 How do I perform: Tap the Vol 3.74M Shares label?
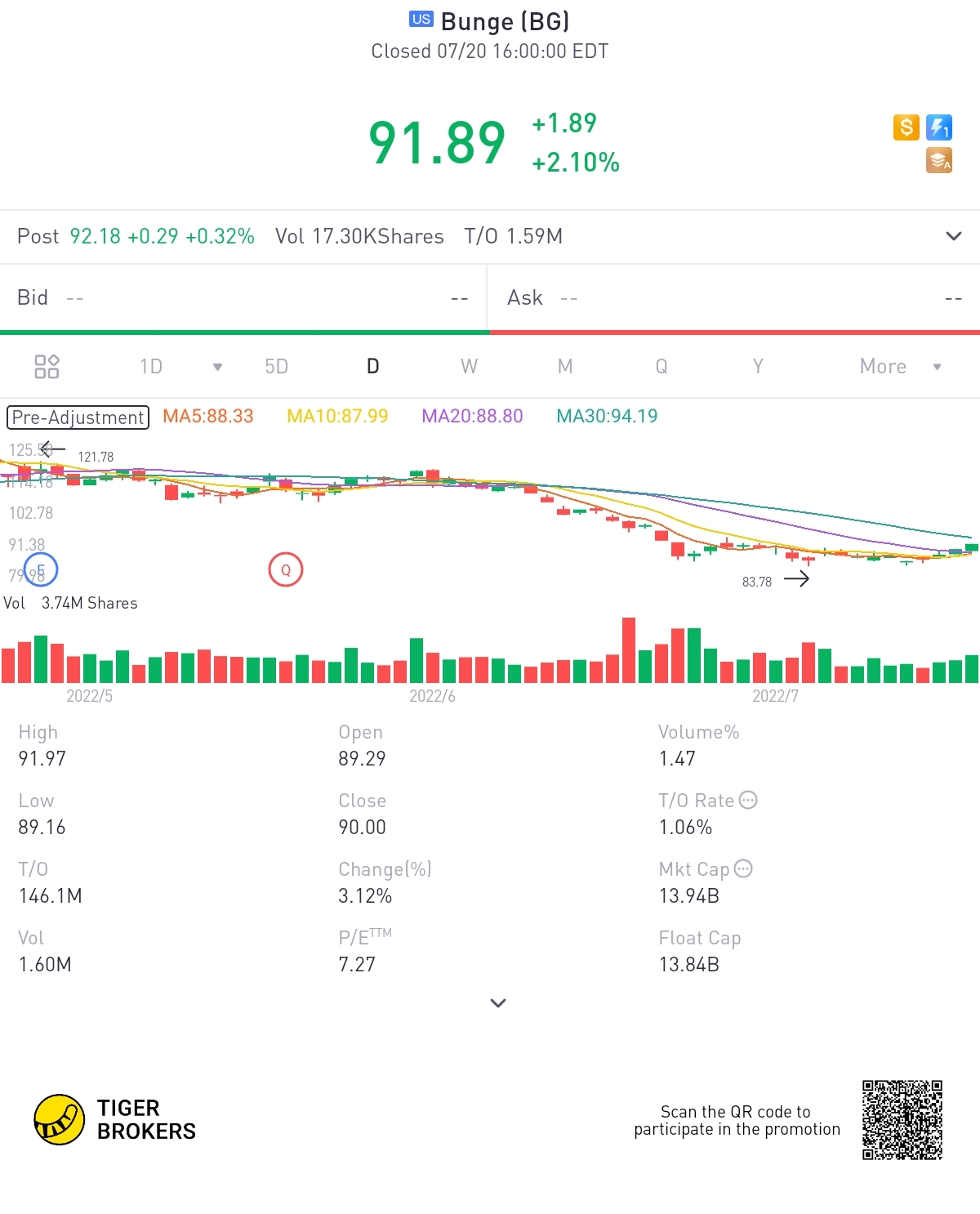71,603
